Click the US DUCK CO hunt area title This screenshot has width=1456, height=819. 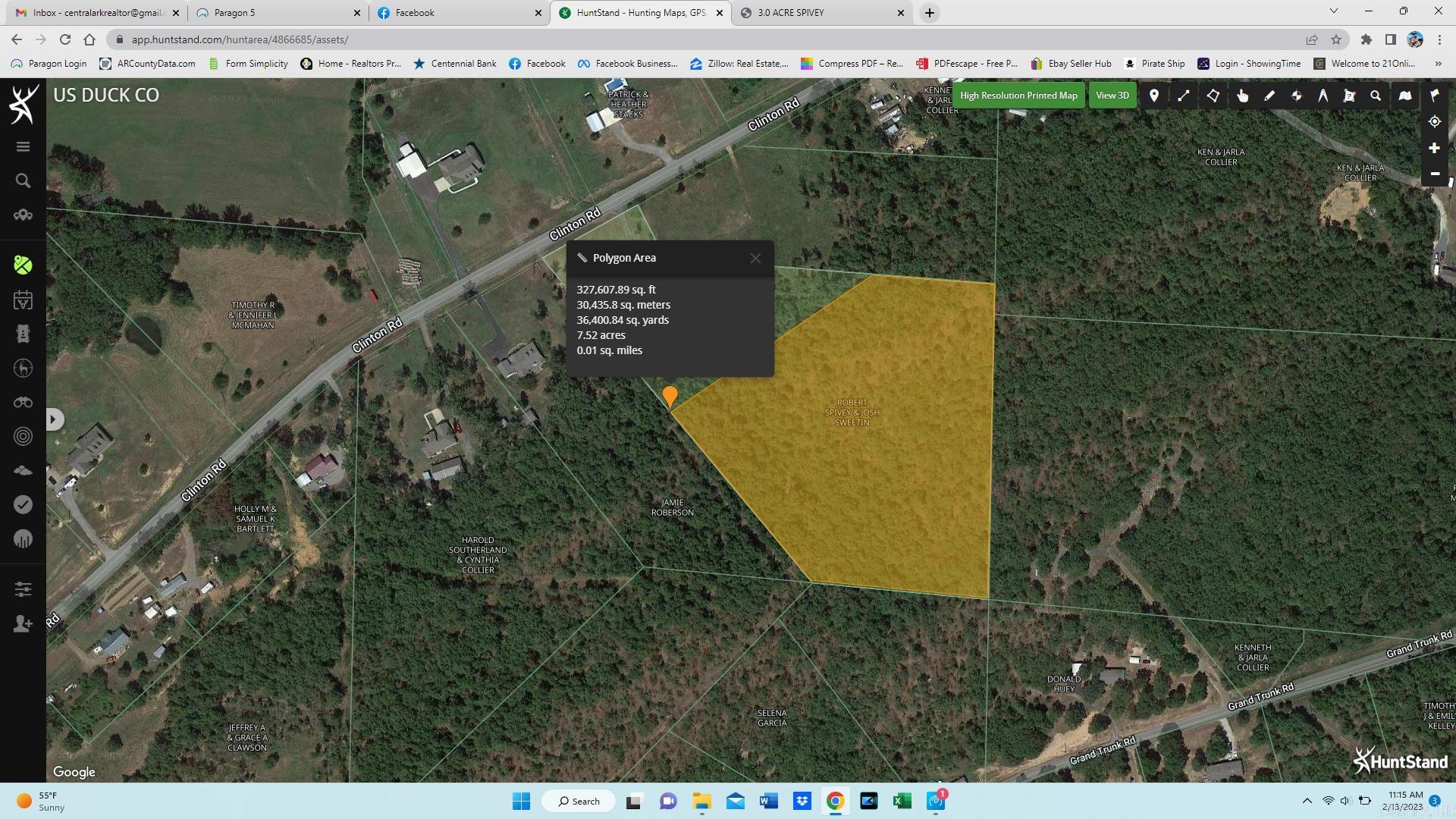click(106, 96)
